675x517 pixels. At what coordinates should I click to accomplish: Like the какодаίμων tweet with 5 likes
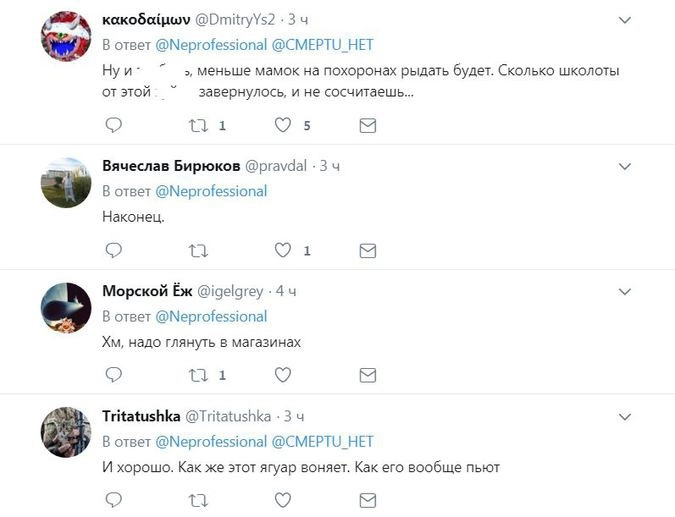pyautogui.click(x=283, y=126)
